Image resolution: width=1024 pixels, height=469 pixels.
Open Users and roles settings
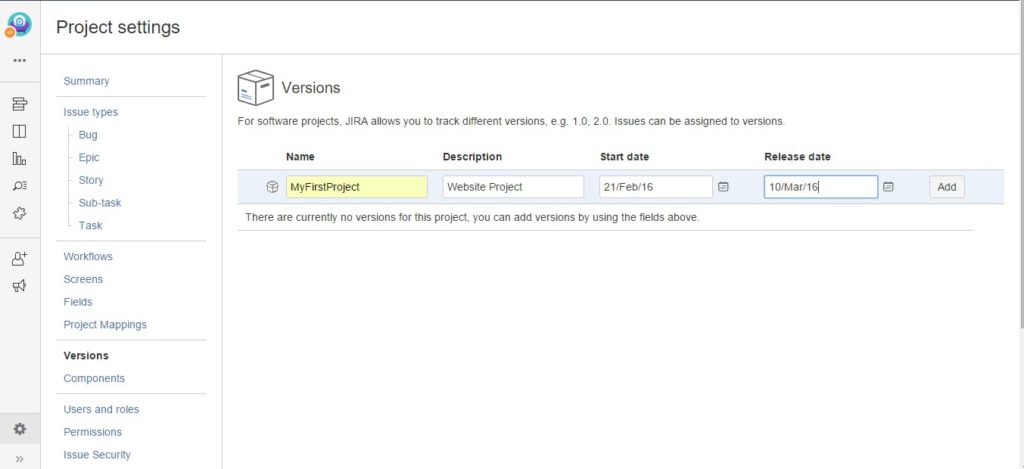[x=101, y=409]
